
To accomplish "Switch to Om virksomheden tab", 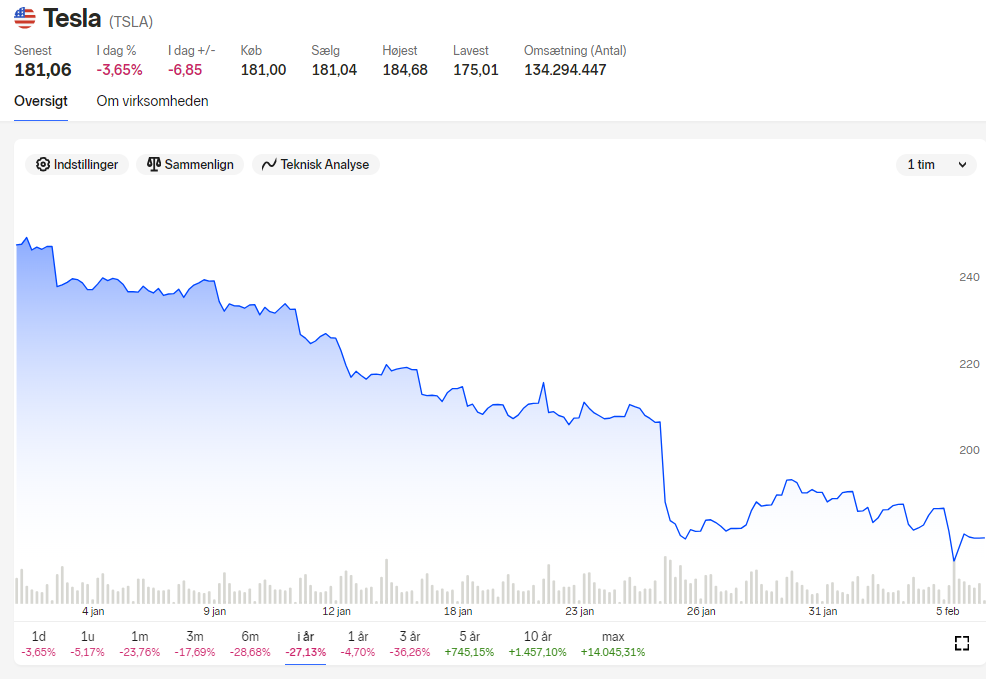I will click(x=152, y=101).
